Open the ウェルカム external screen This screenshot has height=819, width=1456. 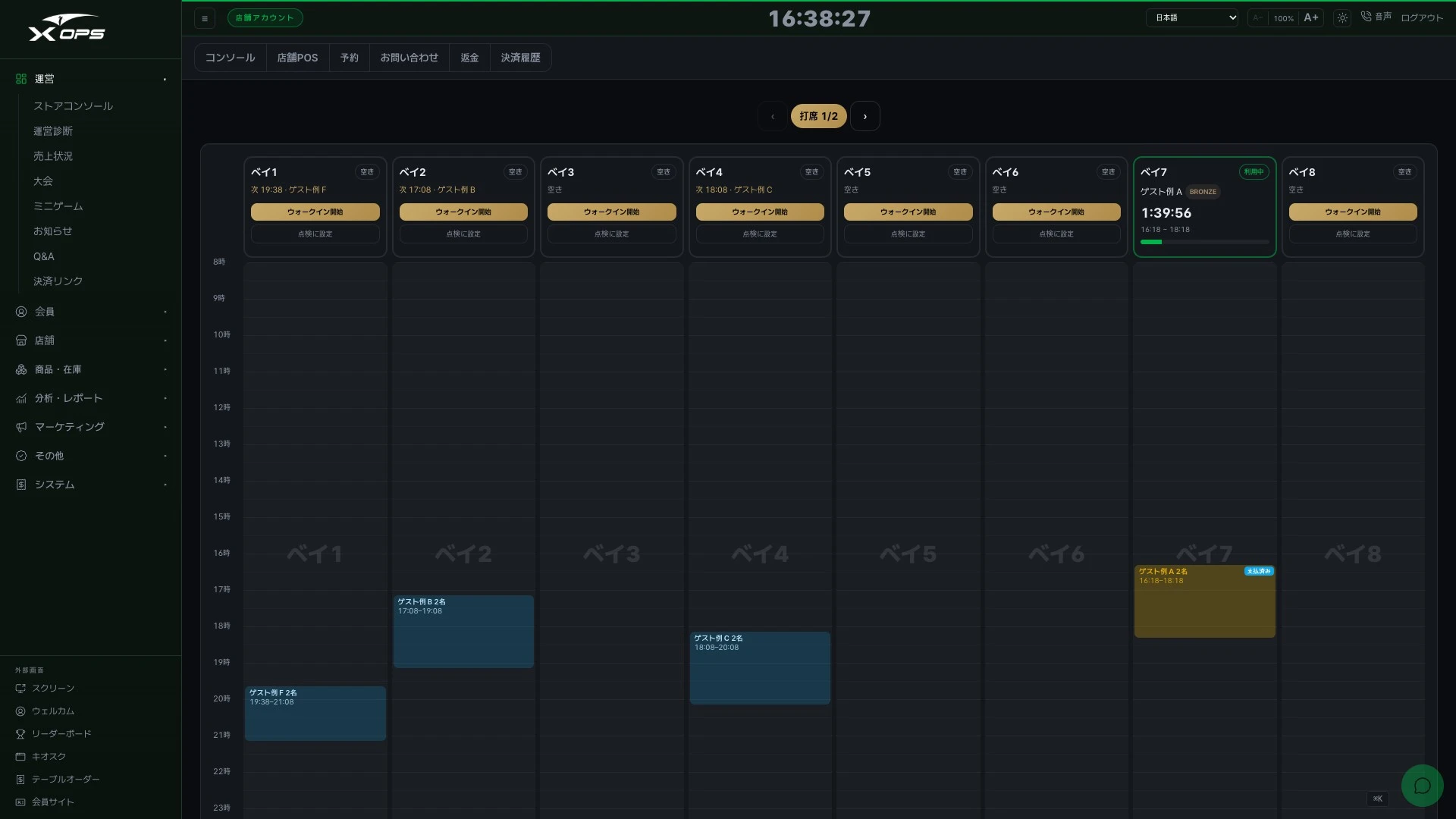coord(45,711)
